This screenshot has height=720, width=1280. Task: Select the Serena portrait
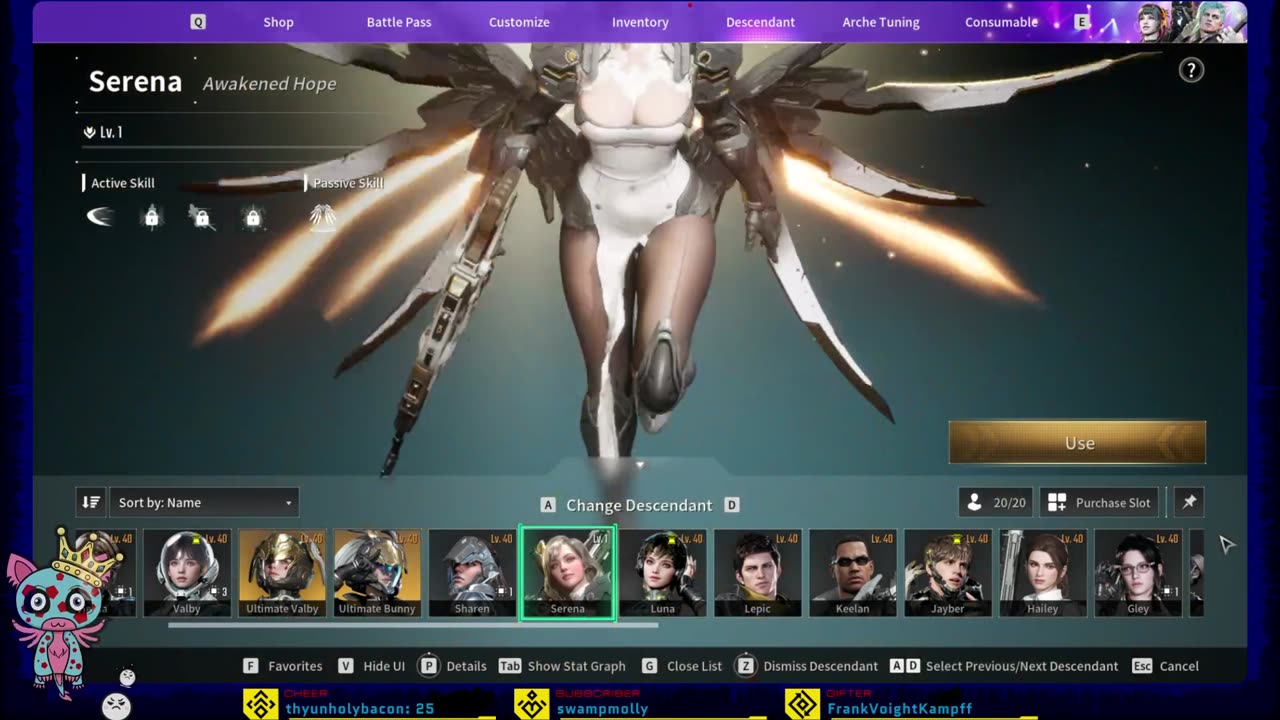point(567,573)
